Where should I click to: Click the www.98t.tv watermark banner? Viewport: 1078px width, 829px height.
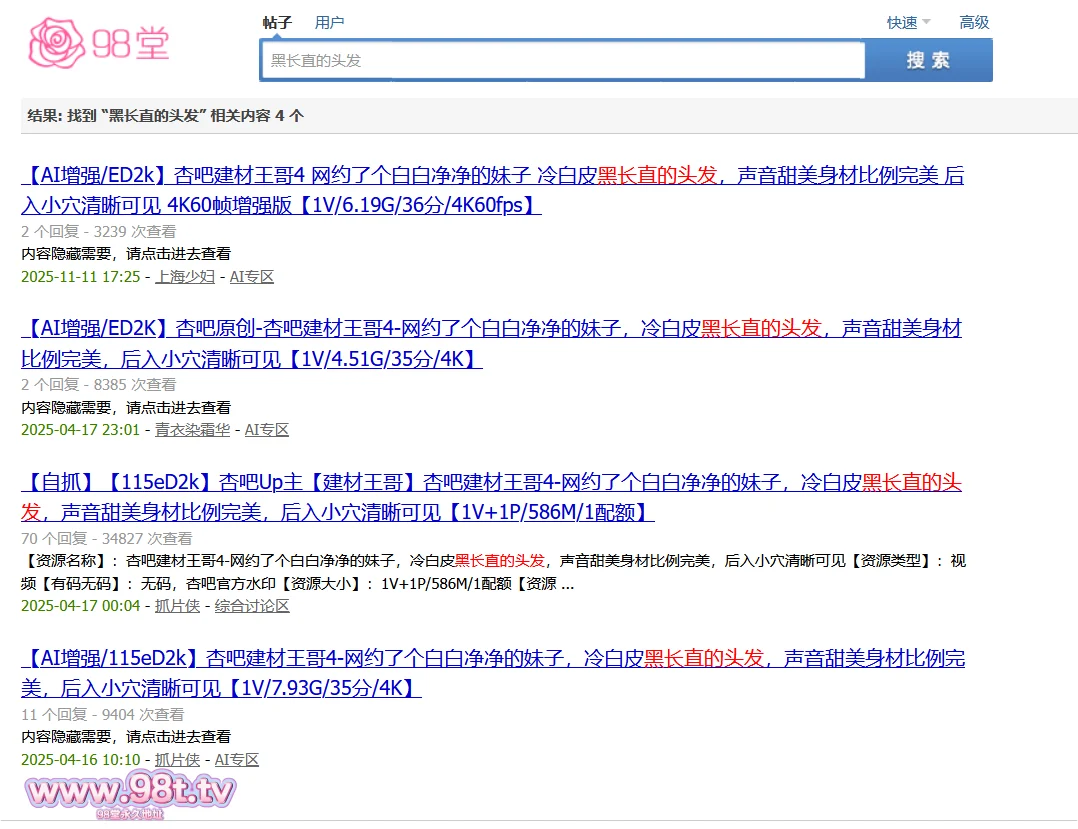click(x=131, y=794)
